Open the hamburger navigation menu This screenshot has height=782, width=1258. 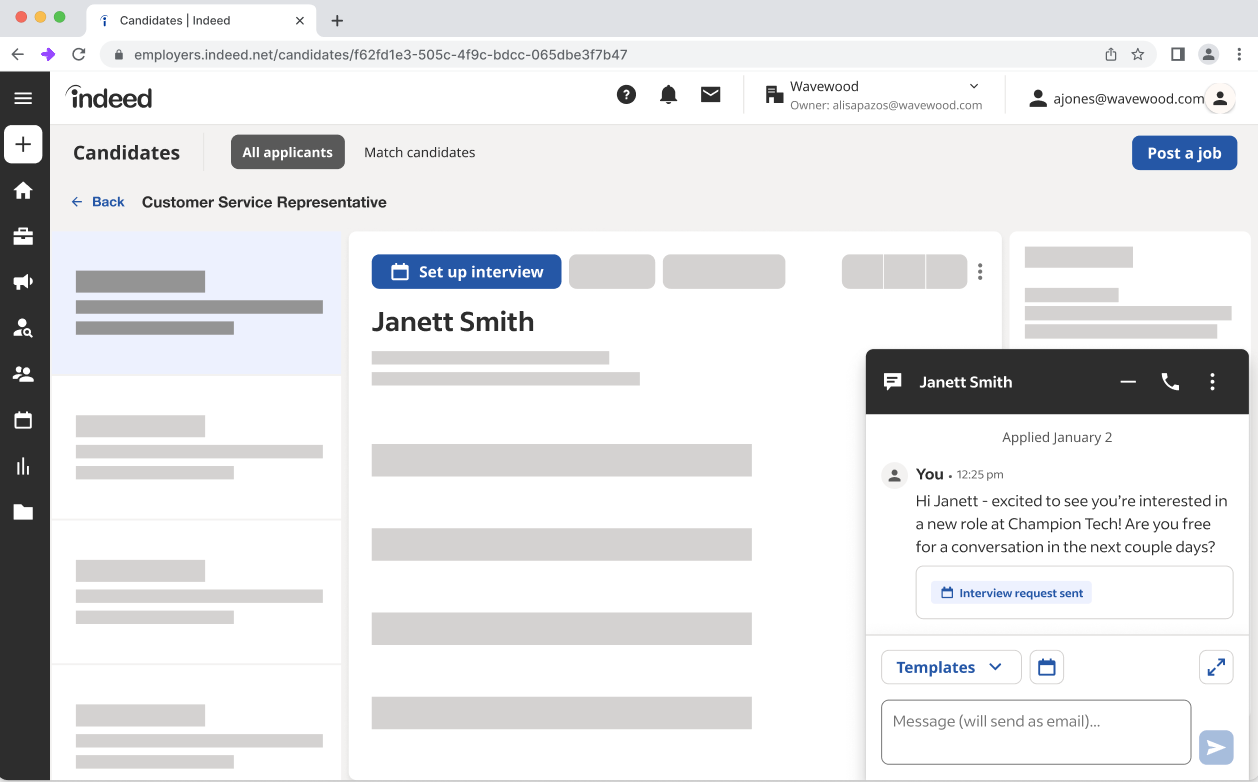click(x=23, y=98)
